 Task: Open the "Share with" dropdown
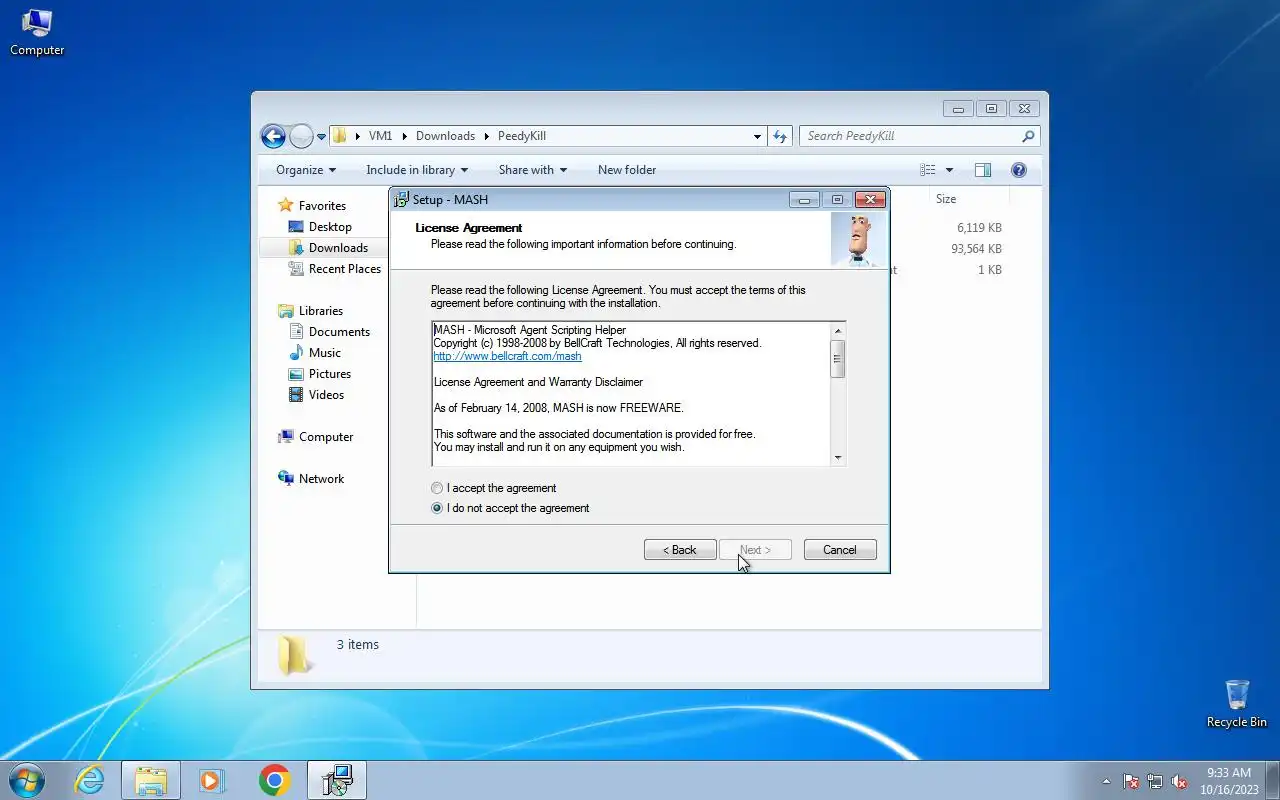[533, 170]
